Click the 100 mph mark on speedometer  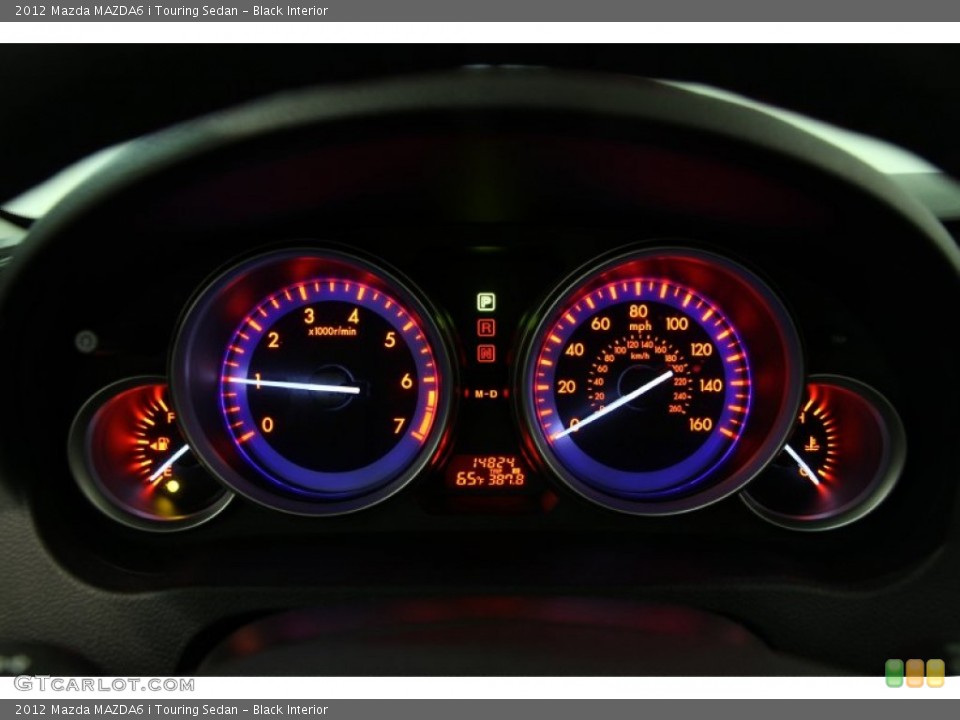(x=677, y=323)
